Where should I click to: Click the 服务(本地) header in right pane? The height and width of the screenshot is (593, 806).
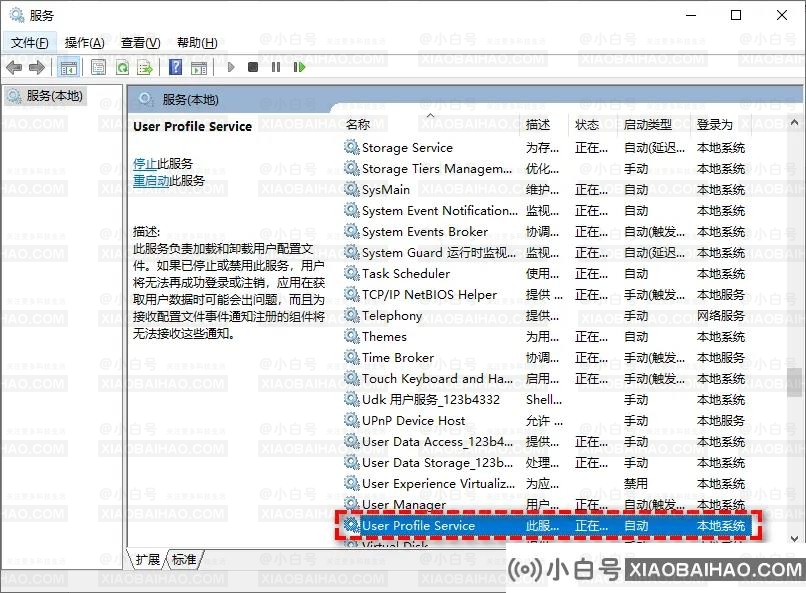[x=190, y=100]
